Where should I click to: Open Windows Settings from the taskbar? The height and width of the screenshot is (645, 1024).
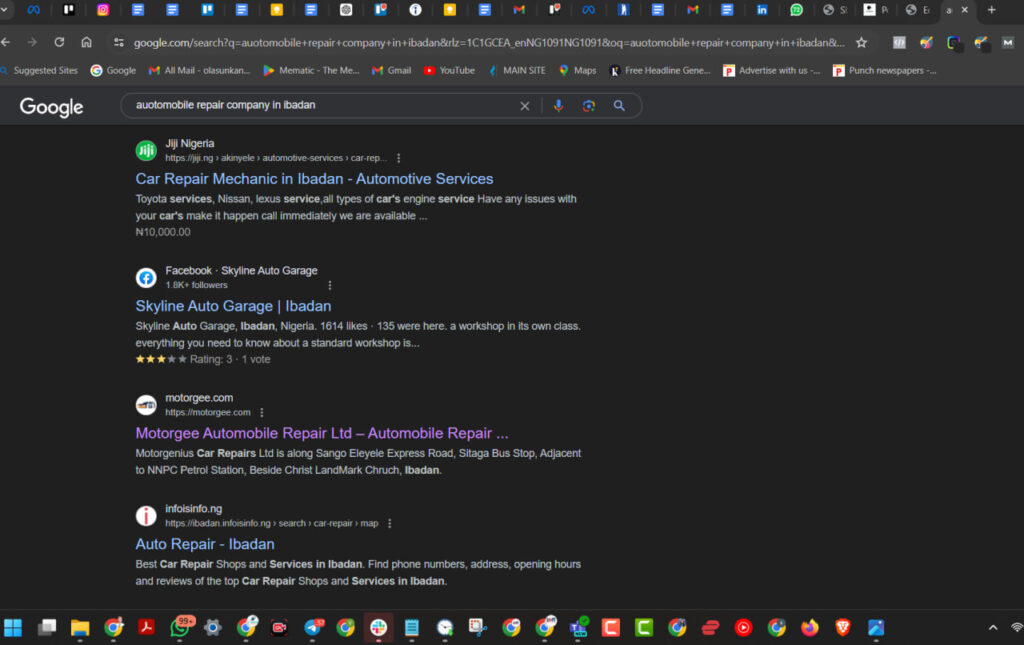[x=212, y=628]
